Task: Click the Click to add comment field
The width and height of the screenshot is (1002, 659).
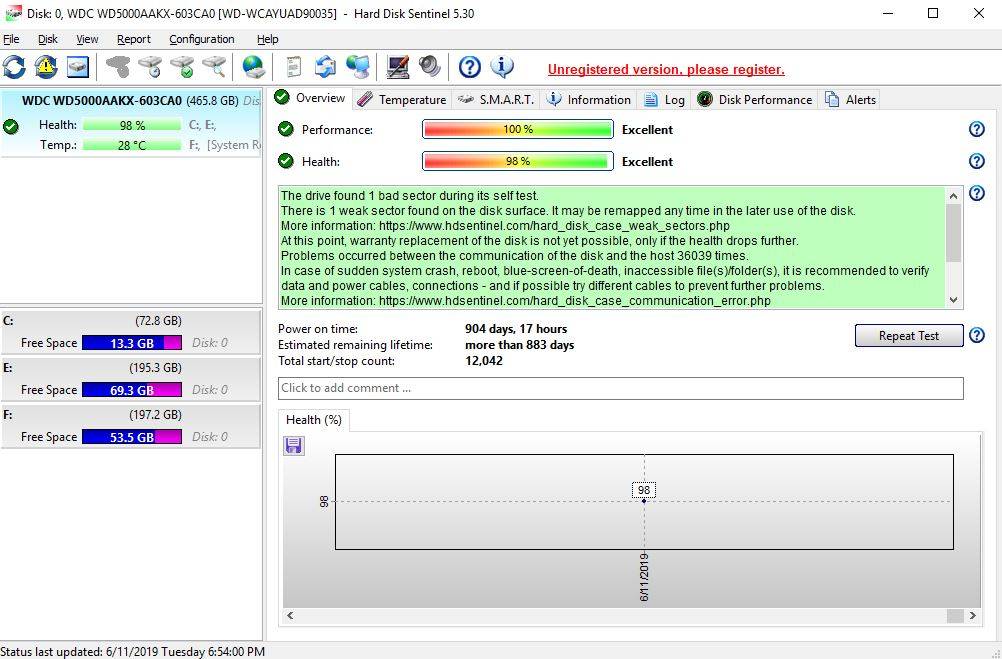Action: pyautogui.click(x=620, y=388)
